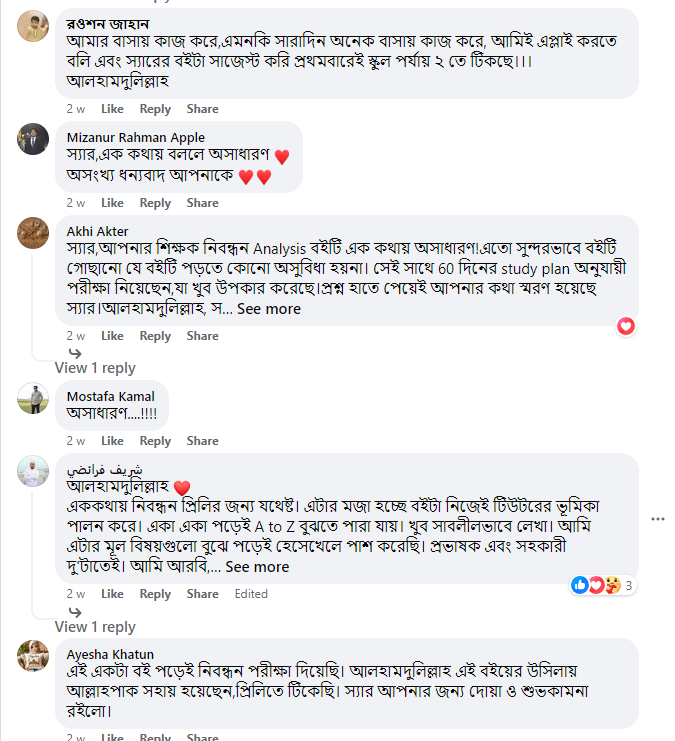Click the heart reaction on Akhi Akter's comment
This screenshot has height=741, width=675.
[626, 326]
